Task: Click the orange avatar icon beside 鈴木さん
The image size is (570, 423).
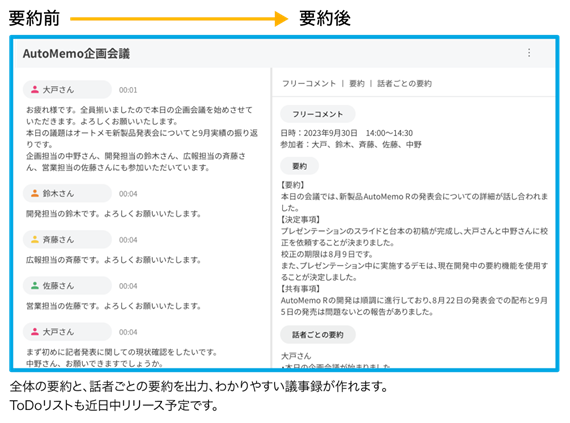Action: [35, 193]
